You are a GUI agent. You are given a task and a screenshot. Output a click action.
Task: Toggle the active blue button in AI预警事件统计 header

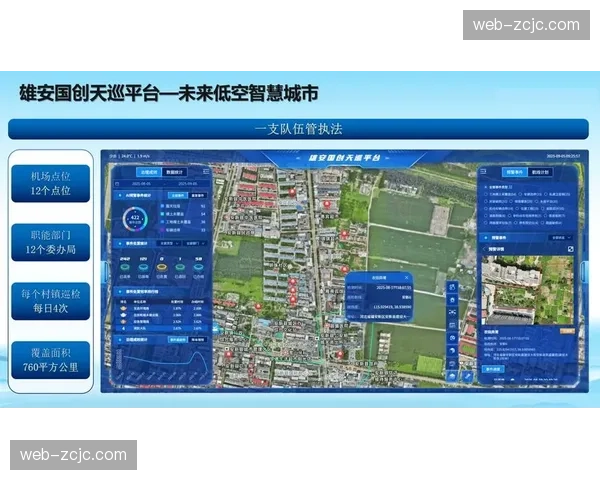point(178,196)
